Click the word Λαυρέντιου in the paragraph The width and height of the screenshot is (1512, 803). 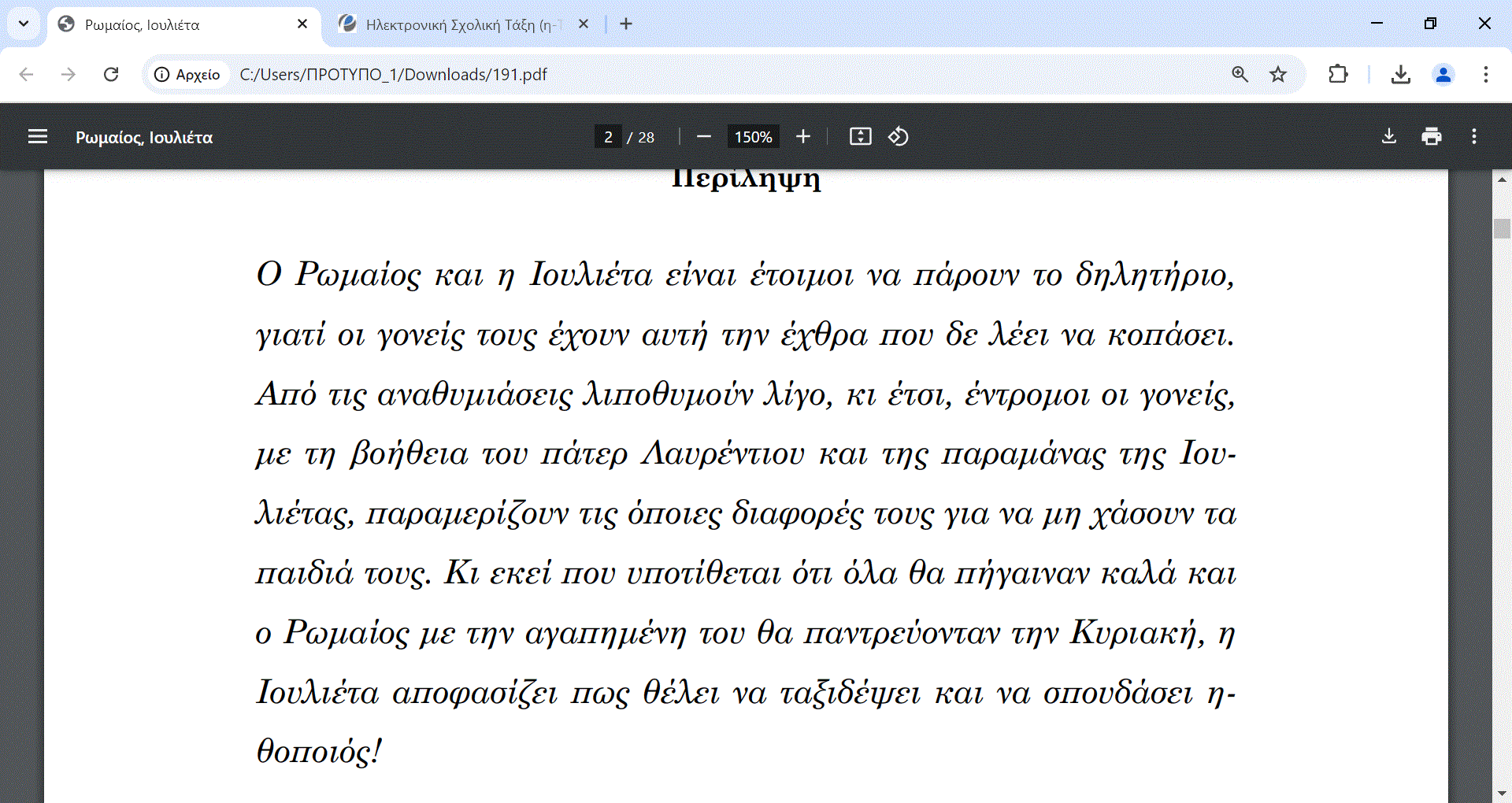click(723, 453)
